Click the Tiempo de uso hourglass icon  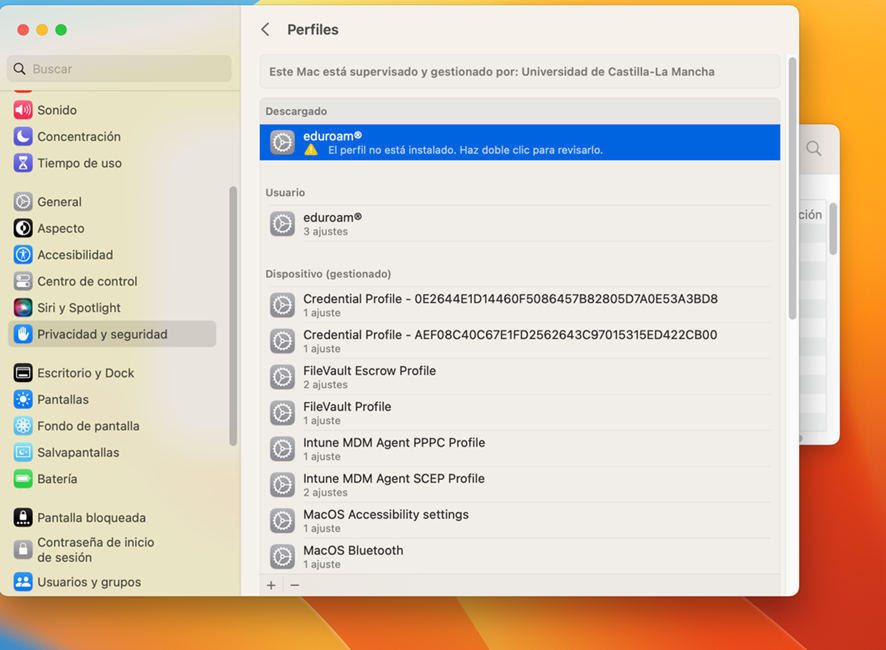coord(23,163)
